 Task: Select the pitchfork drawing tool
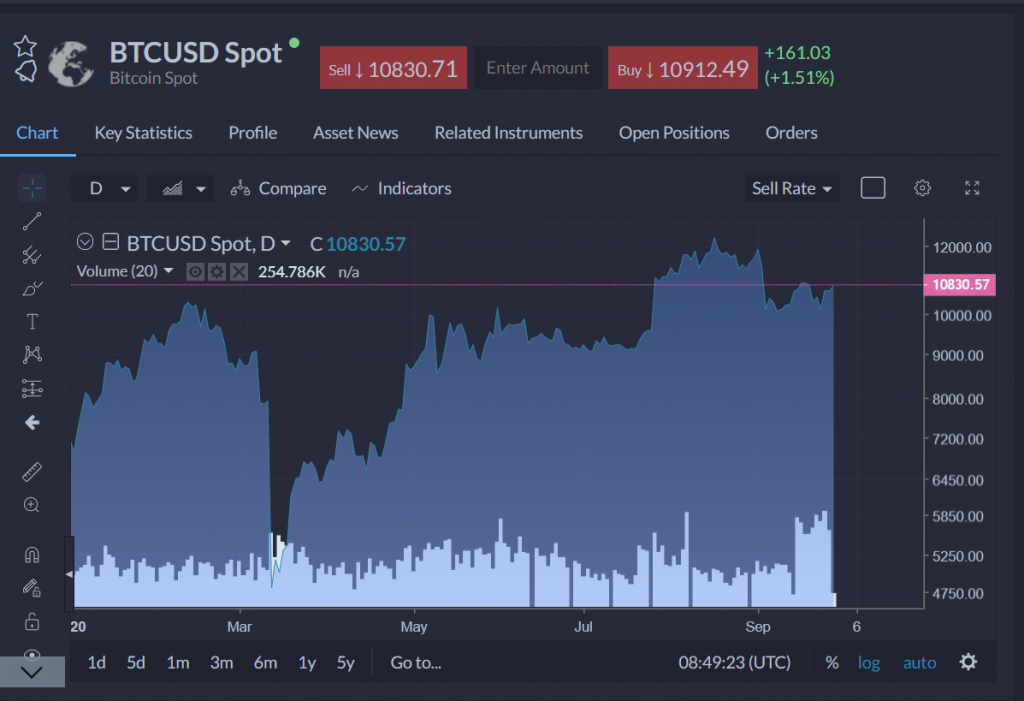pos(32,255)
